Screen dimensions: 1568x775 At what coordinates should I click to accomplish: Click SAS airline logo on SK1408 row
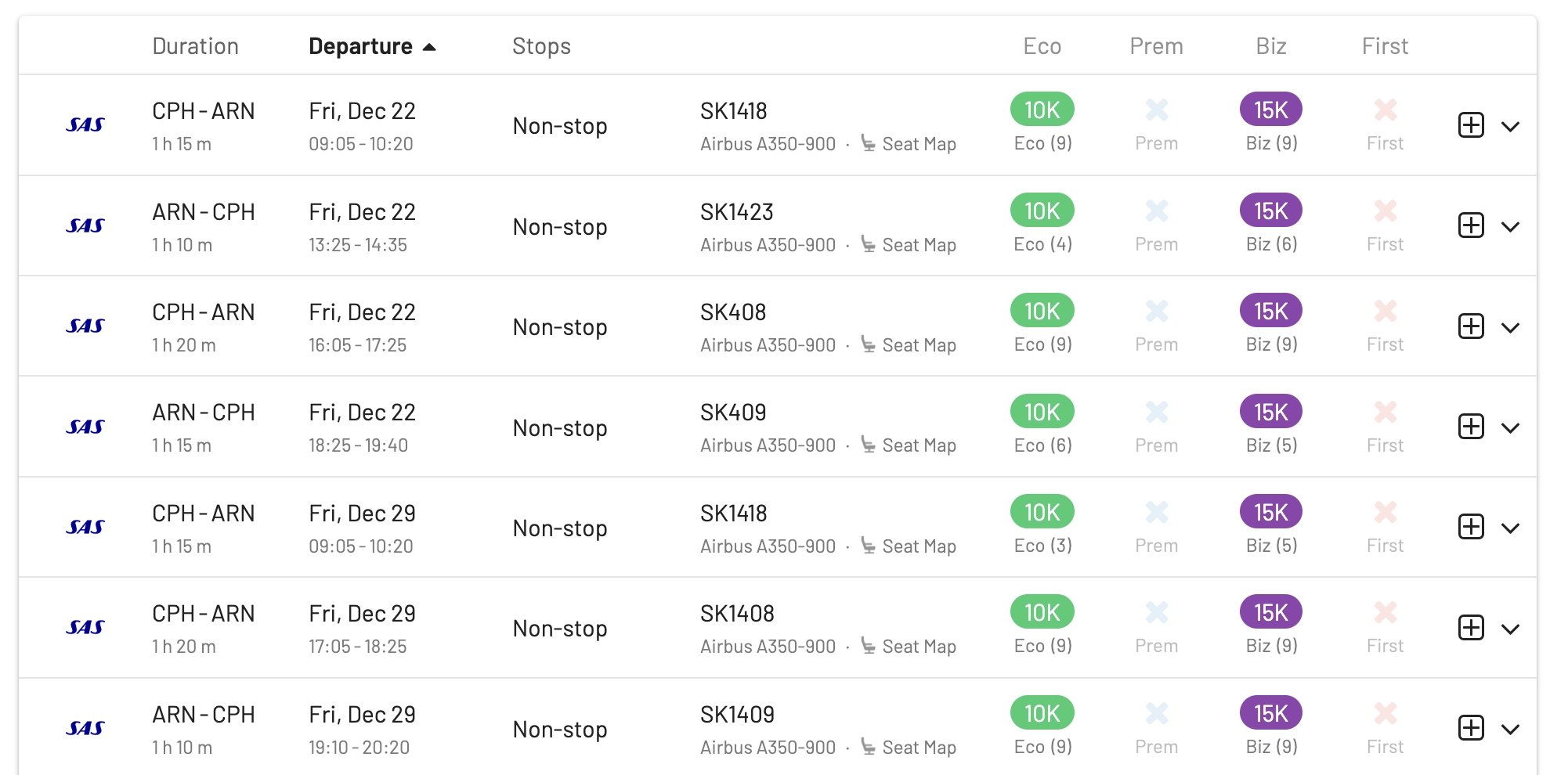coord(85,627)
